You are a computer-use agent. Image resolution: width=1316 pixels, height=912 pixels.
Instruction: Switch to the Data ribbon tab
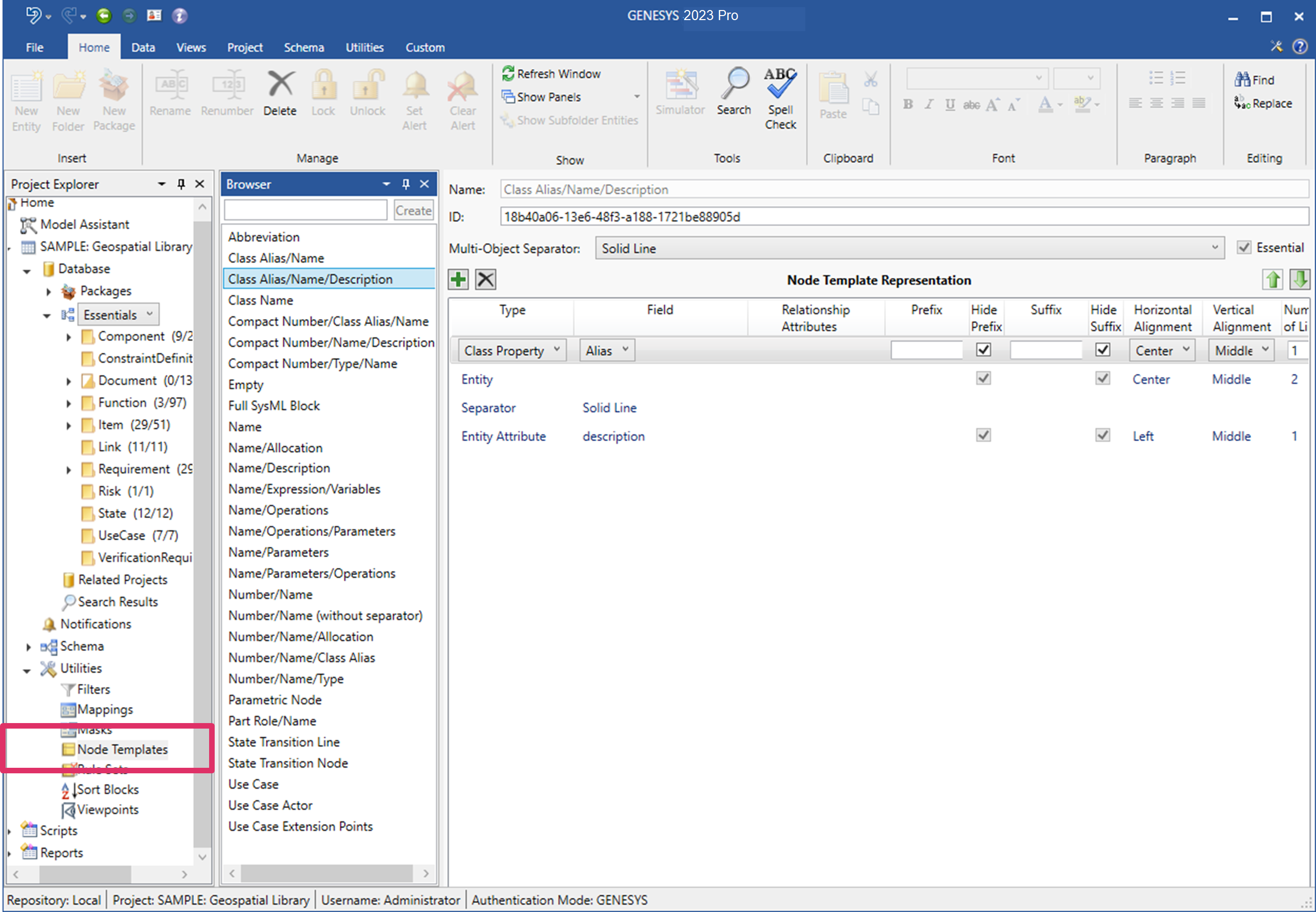tap(143, 47)
